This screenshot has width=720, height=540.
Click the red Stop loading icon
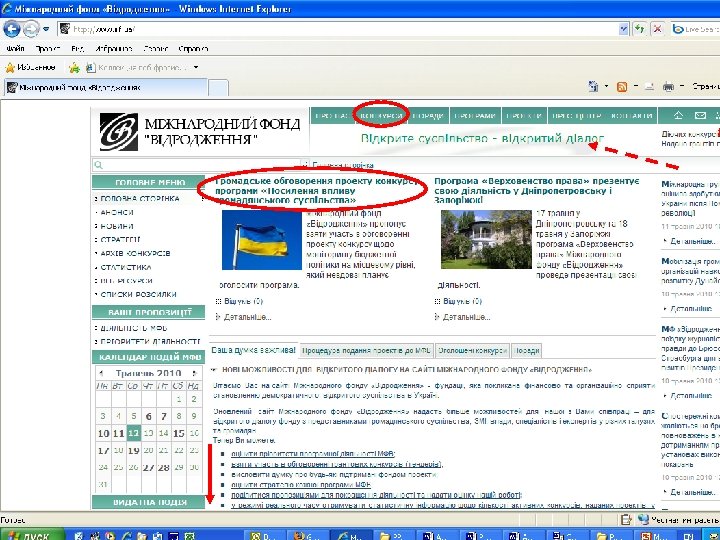[658, 29]
